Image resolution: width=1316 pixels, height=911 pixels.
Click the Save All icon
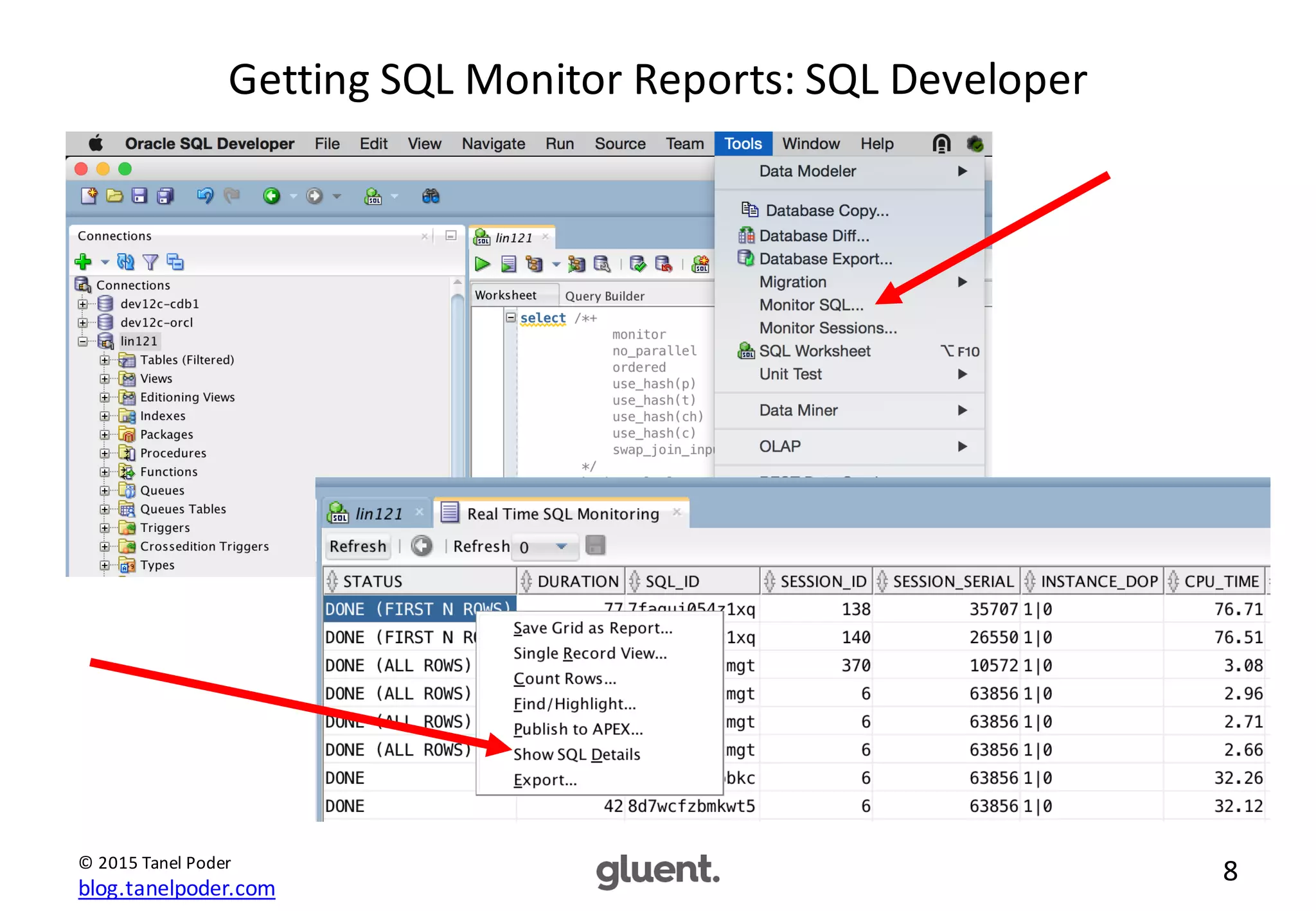point(166,196)
